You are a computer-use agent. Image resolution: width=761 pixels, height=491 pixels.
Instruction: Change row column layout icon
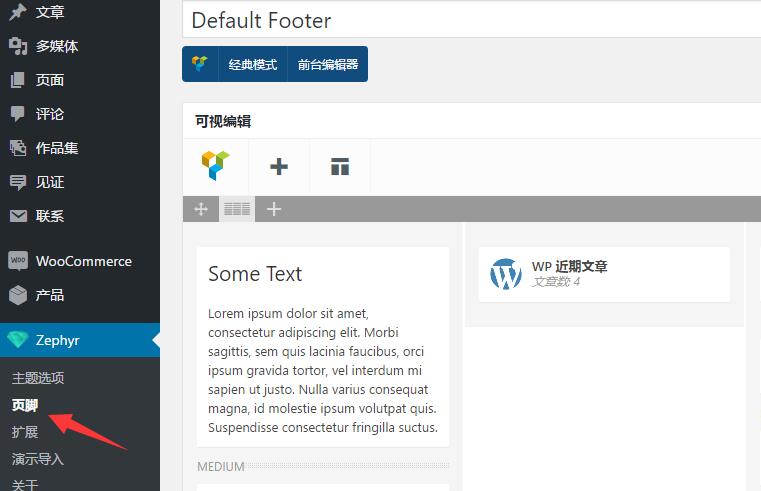coord(237,209)
